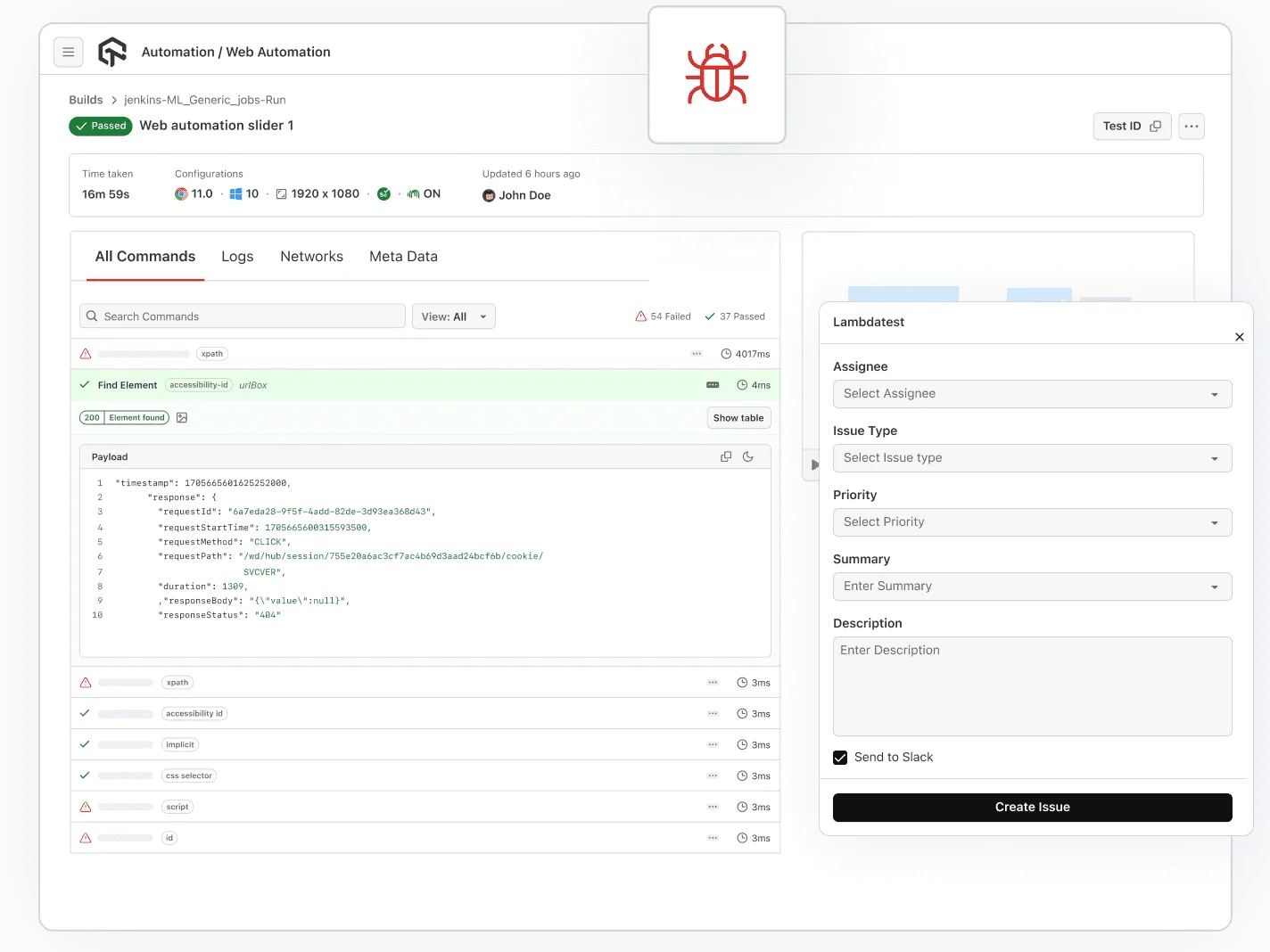Toggle dark mode with the moon icon
The height and width of the screenshot is (952, 1270).
(749, 456)
